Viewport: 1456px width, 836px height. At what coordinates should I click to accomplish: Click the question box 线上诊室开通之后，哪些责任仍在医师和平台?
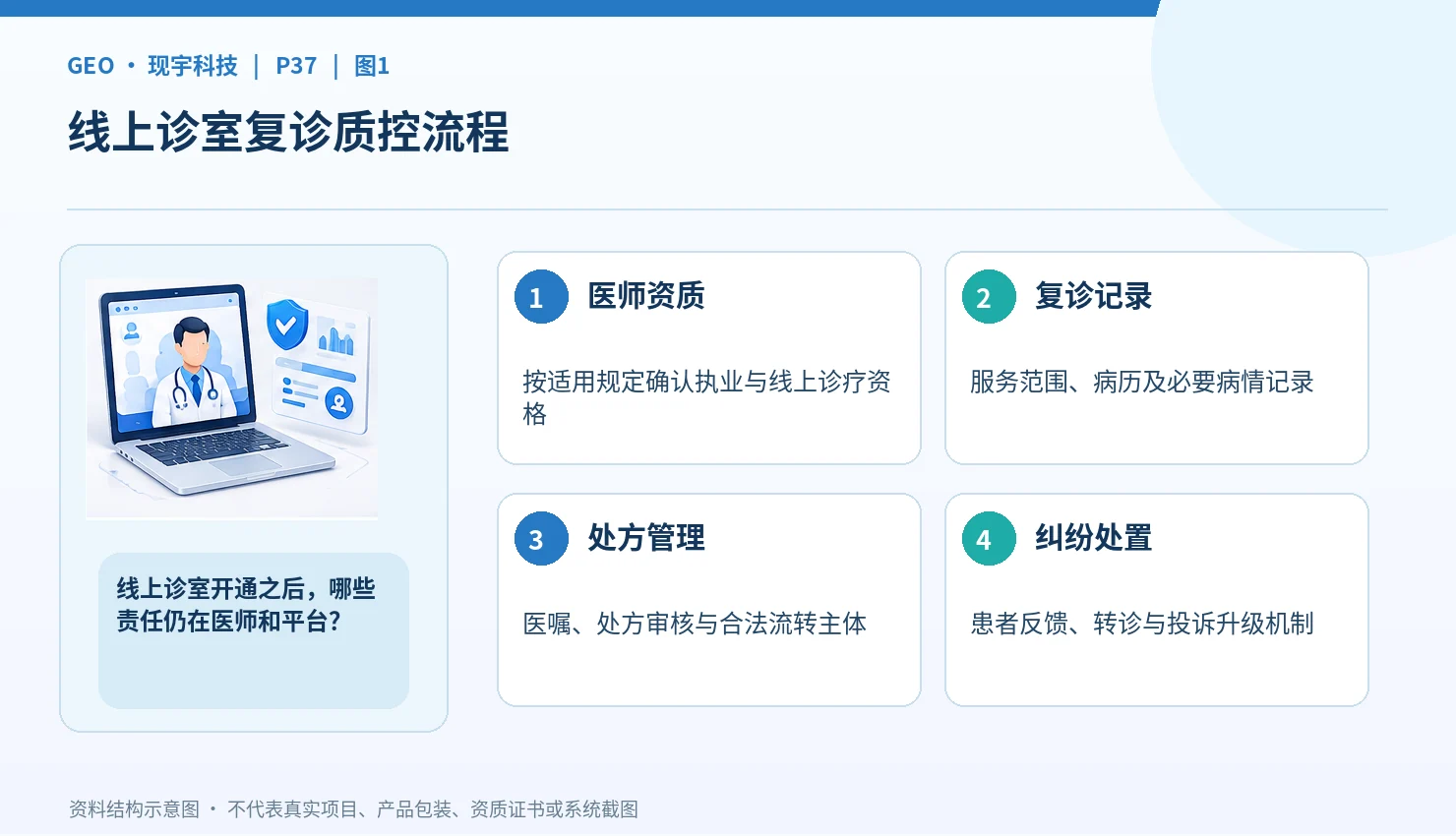[254, 630]
